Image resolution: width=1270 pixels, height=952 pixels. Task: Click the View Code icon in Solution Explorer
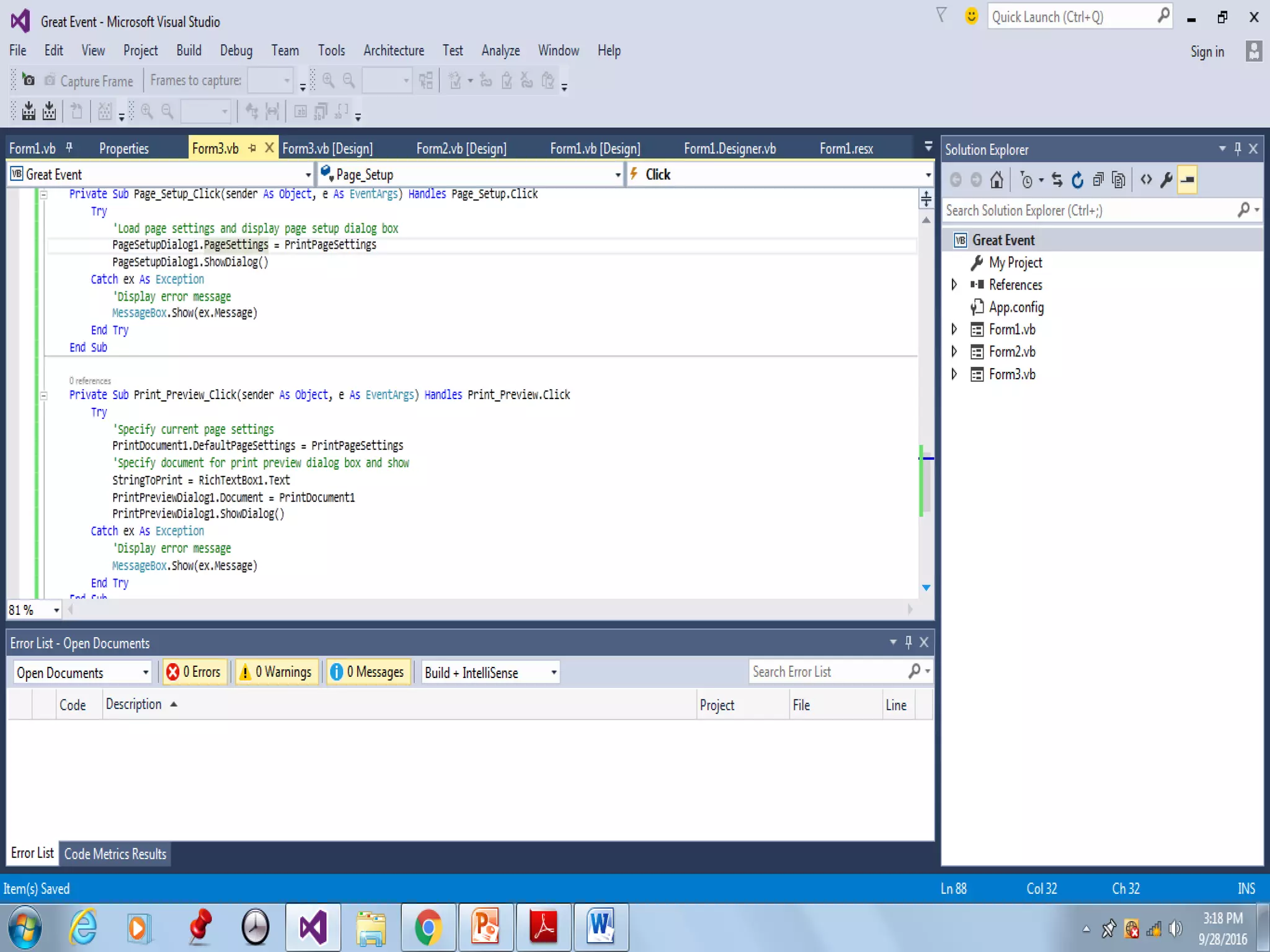tap(1146, 180)
